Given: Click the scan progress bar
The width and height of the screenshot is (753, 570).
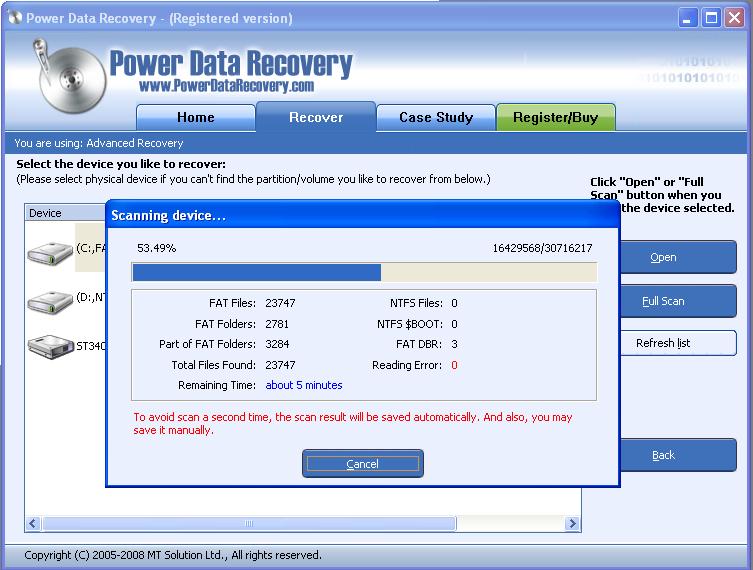Looking at the screenshot, I should pyautogui.click(x=364, y=272).
